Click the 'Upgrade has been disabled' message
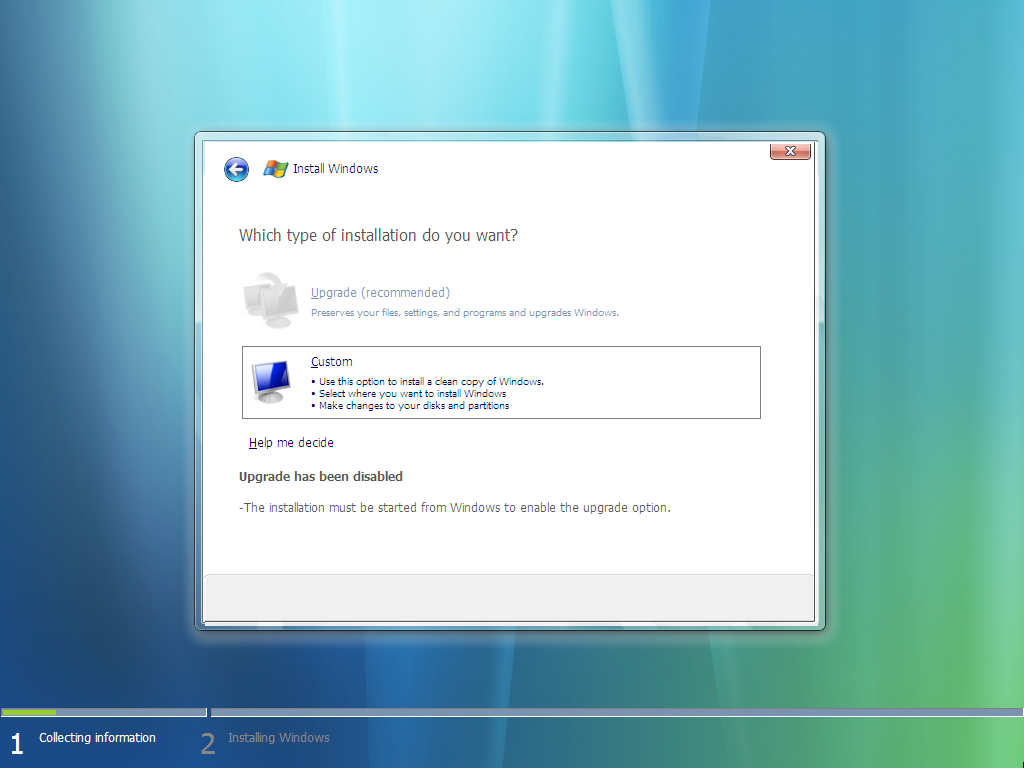 (x=321, y=477)
